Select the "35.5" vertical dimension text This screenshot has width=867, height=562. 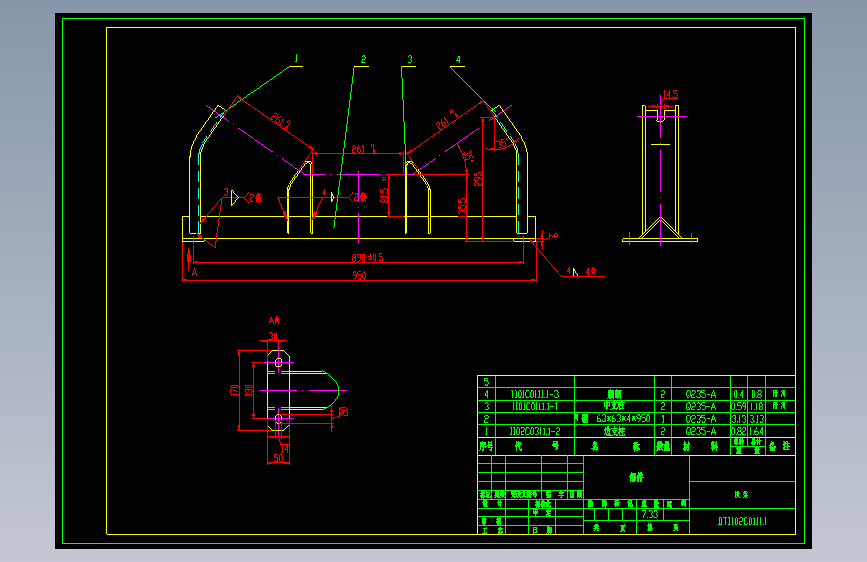pos(462,206)
